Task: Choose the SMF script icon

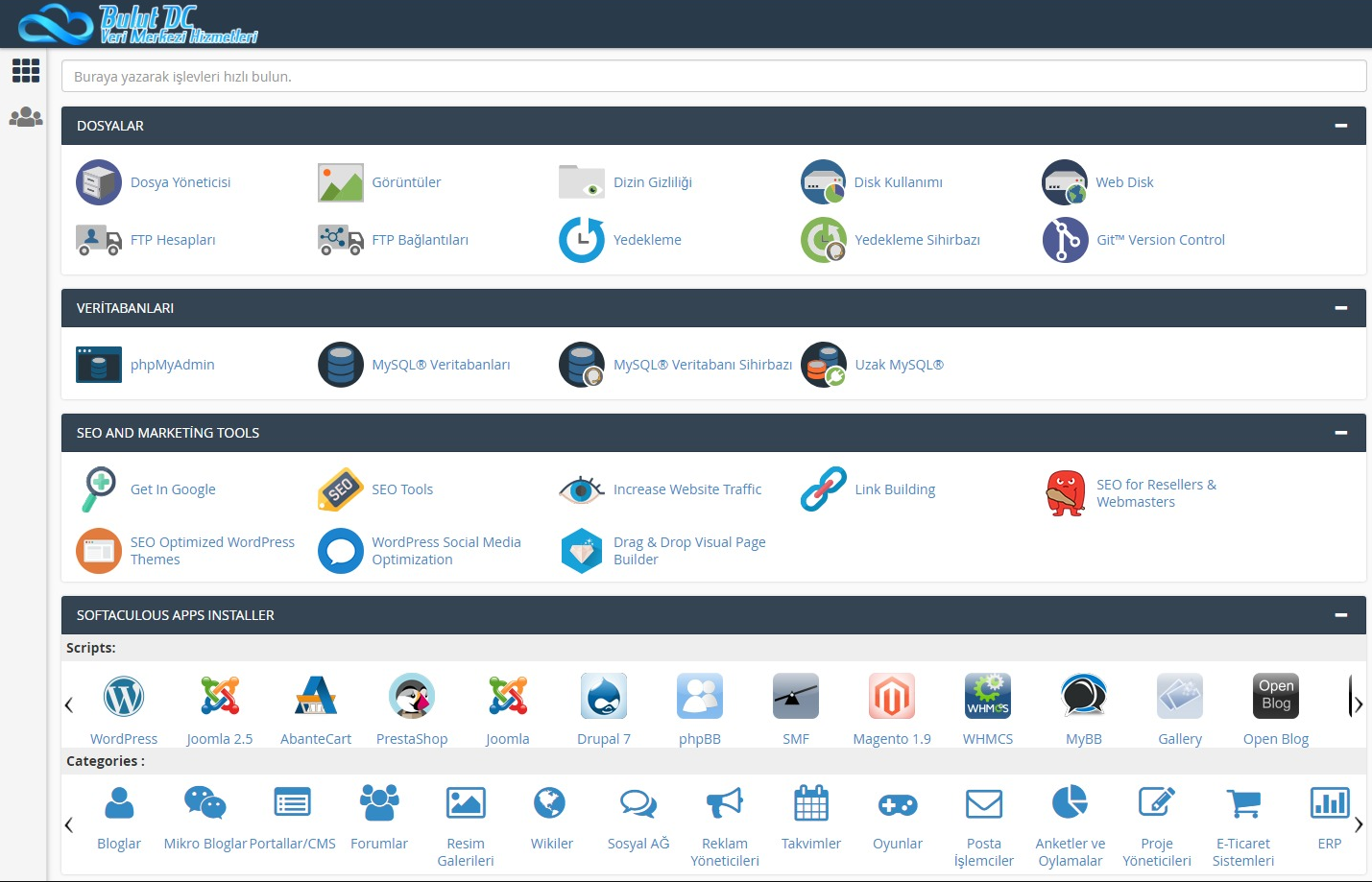Action: [x=796, y=697]
